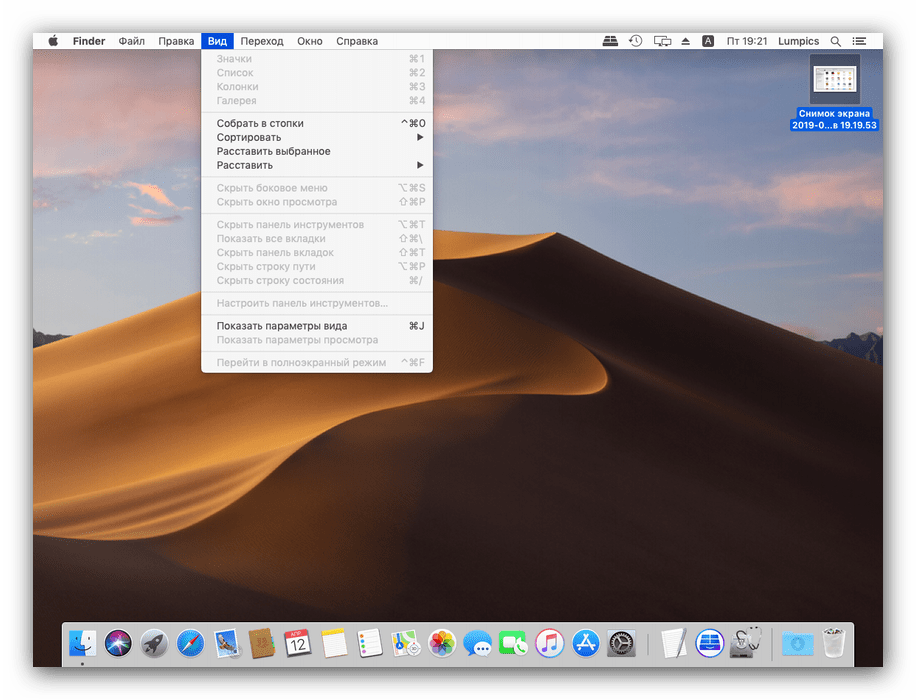Open the Time Machine menu bar icon
This screenshot has height=700, width=916.
coord(636,41)
